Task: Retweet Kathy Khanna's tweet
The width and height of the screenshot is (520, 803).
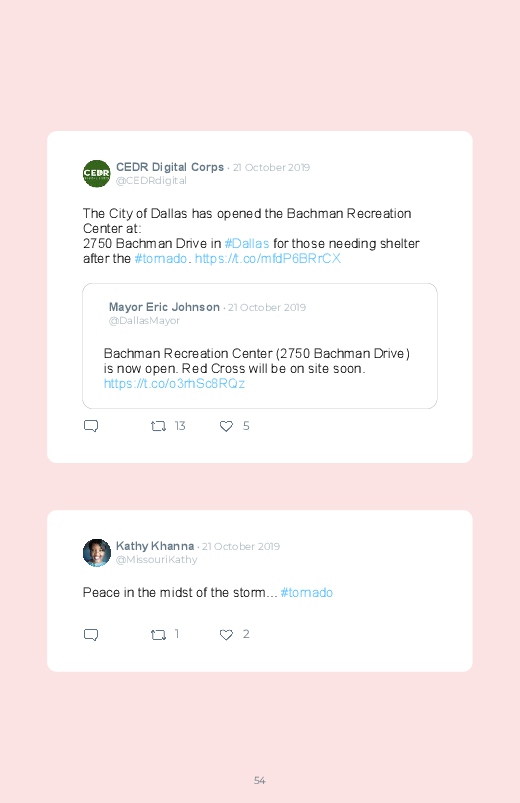Action: (x=158, y=635)
